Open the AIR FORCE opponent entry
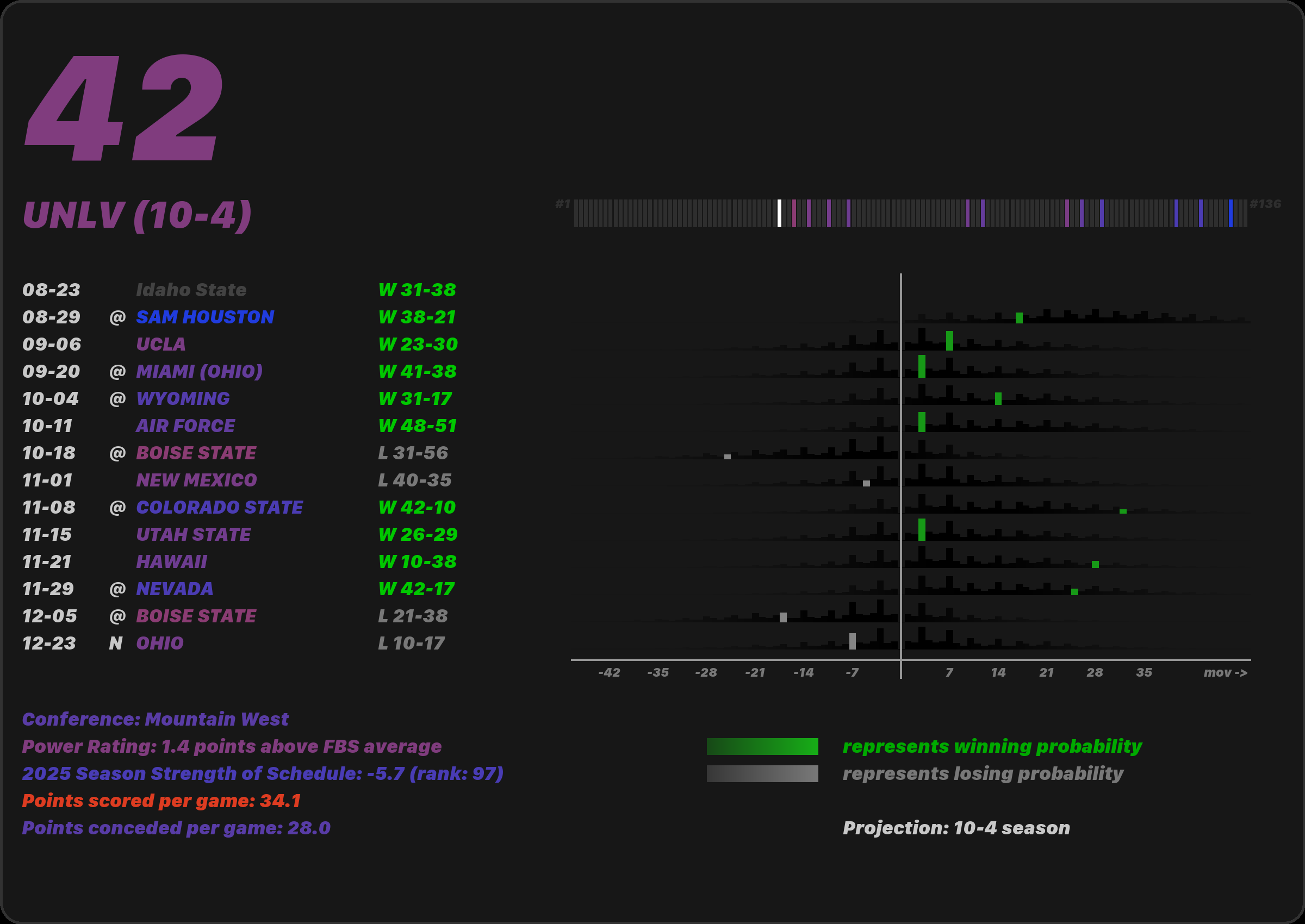Viewport: 1305px width, 924px height. click(x=185, y=426)
